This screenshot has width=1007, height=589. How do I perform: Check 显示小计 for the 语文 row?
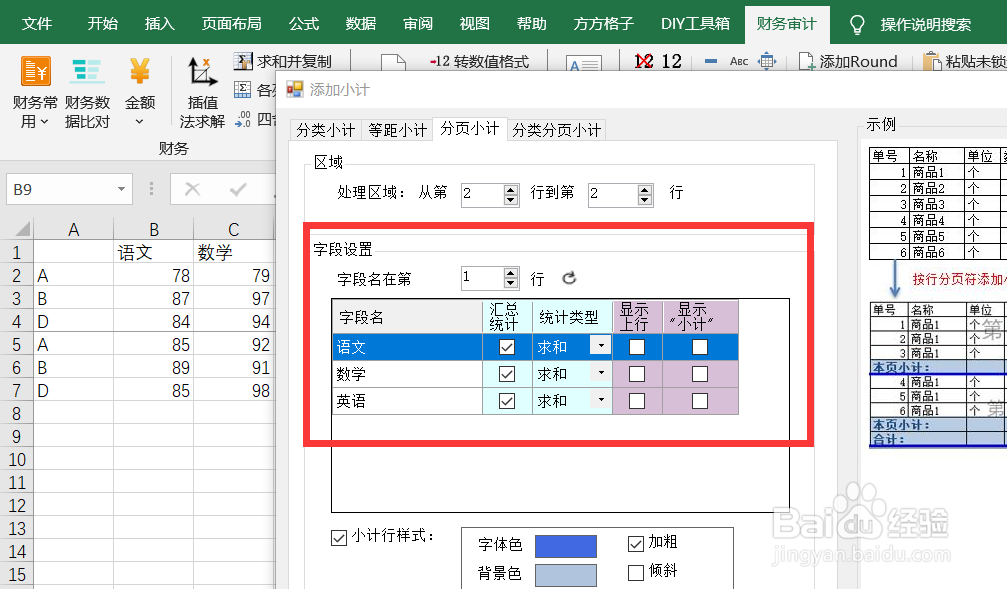(699, 347)
